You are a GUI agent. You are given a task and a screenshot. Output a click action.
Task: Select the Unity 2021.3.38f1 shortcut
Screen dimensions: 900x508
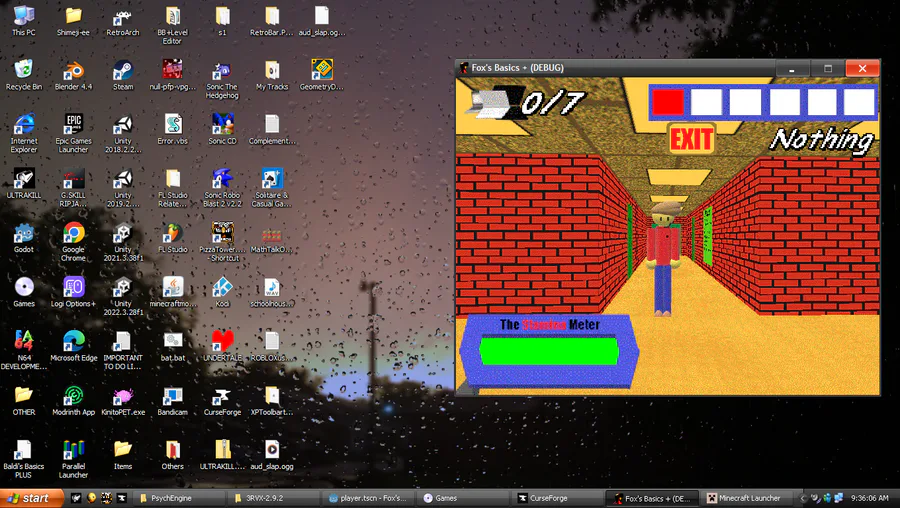[123, 242]
